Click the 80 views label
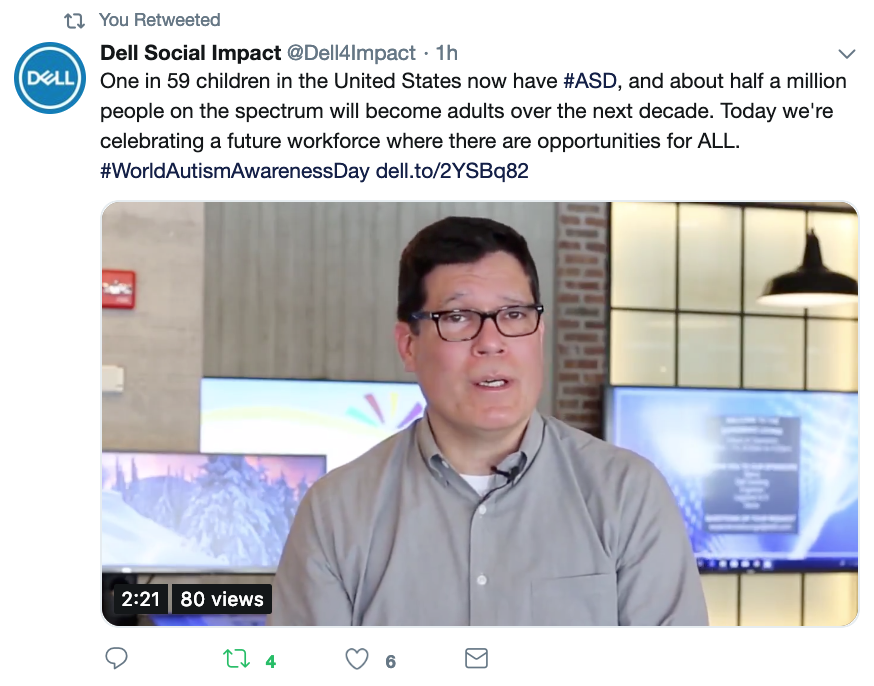 pos(222,599)
